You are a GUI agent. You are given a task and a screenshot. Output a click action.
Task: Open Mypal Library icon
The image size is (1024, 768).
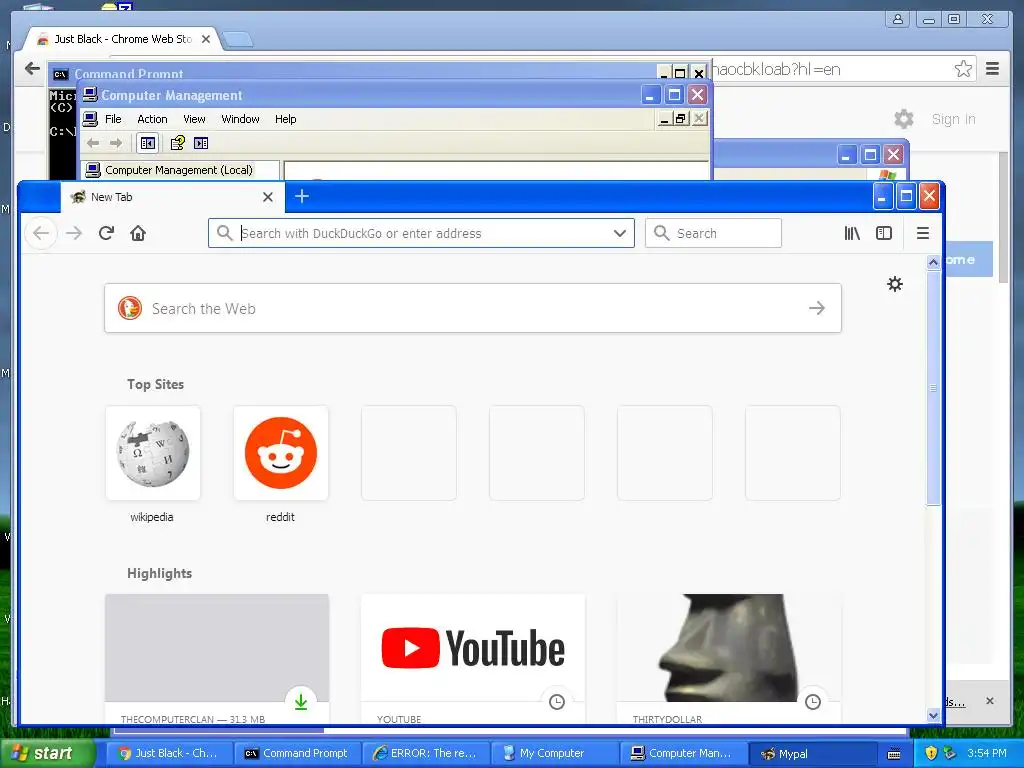[852, 233]
